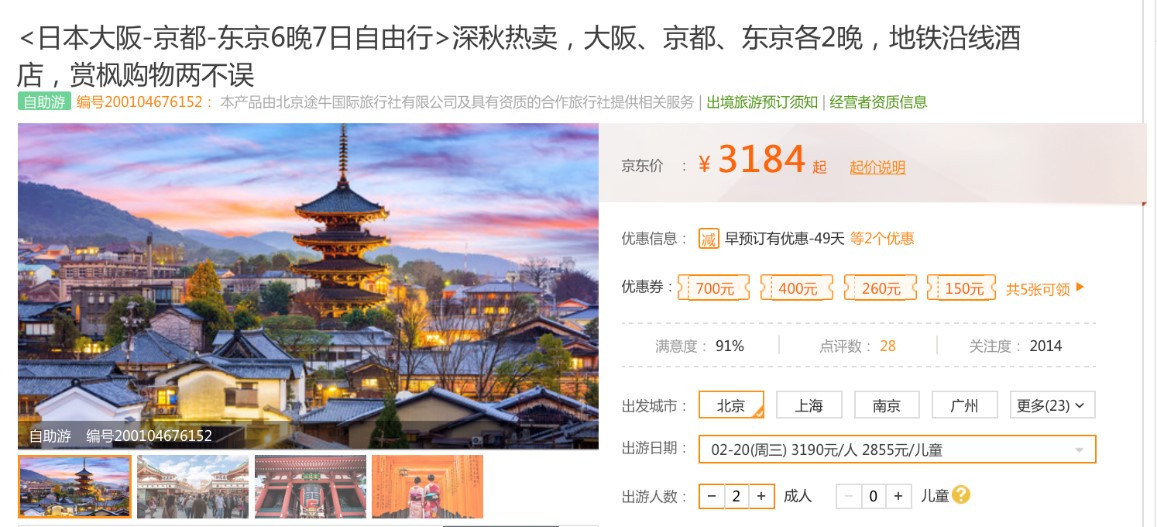Select 北京 as departure city
Screen dimensions: 1157x527
731,405
